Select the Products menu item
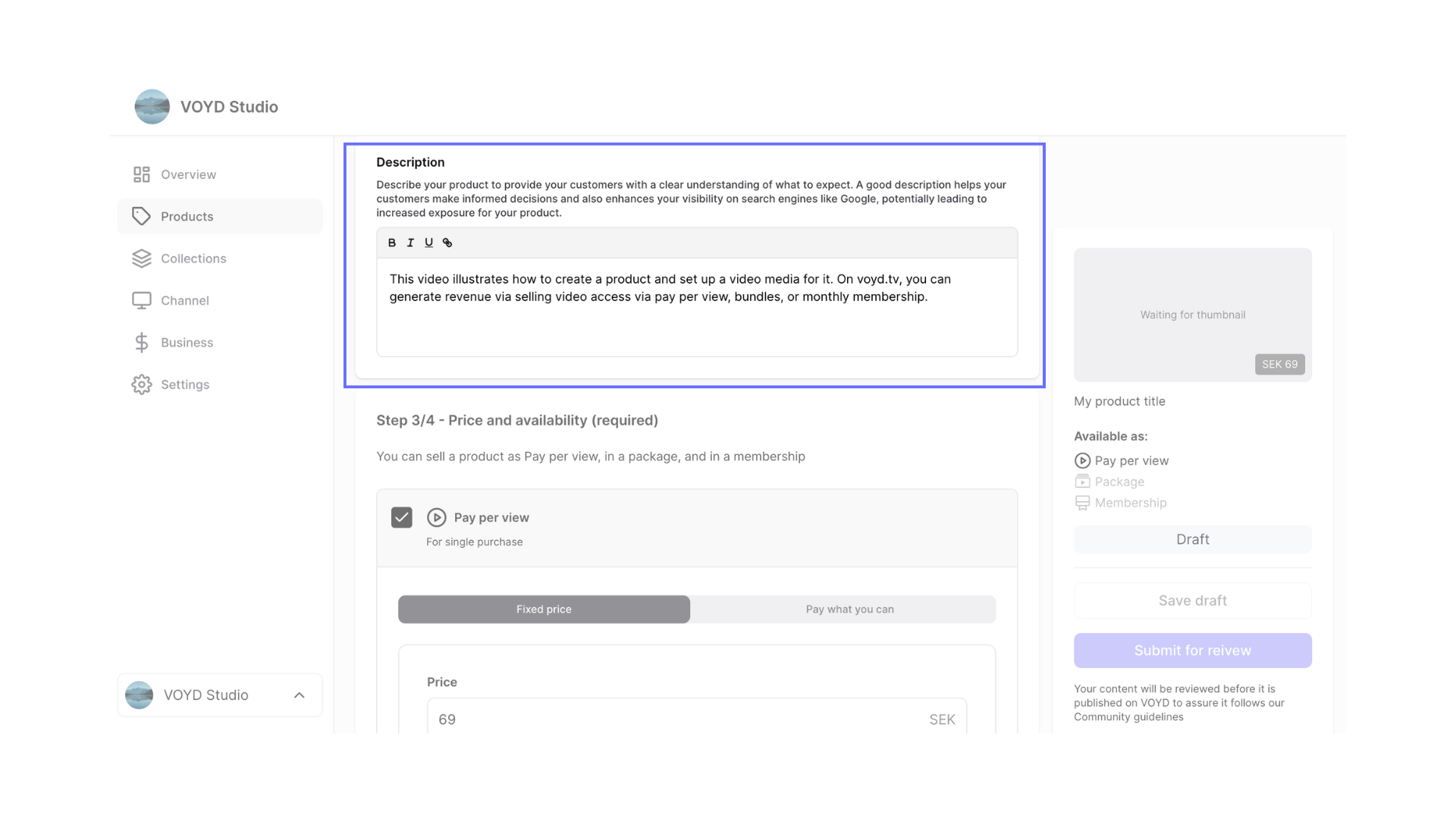Viewport: 1456px width, 819px height. [x=186, y=216]
